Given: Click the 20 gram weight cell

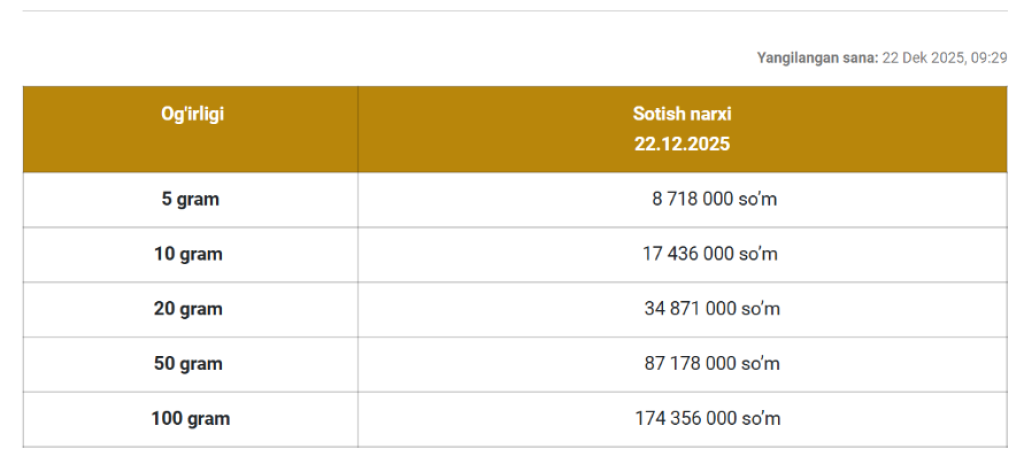Looking at the screenshot, I should (x=188, y=309).
